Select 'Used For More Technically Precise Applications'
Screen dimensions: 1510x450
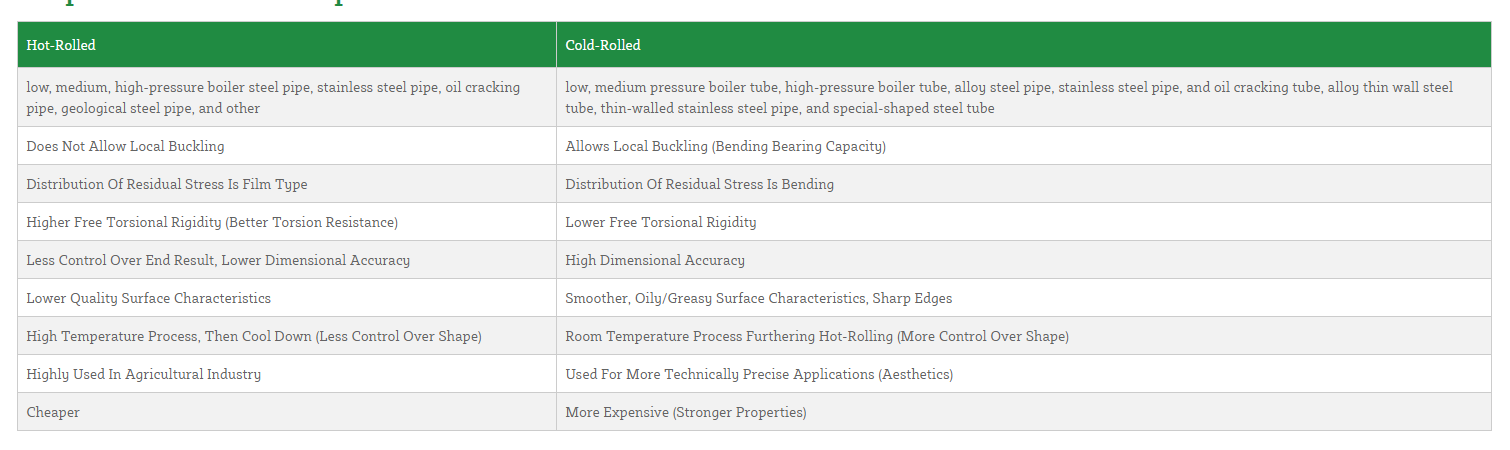tap(759, 374)
